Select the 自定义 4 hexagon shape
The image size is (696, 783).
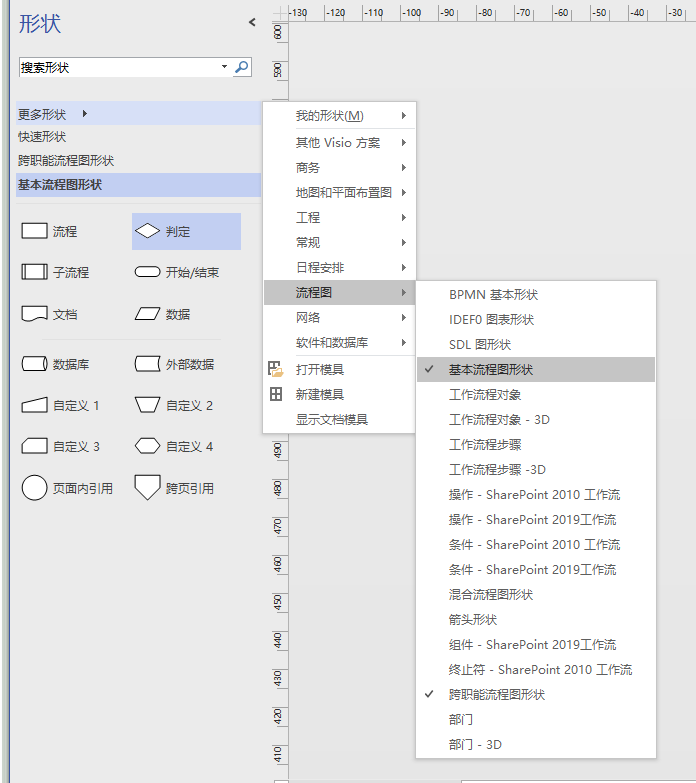click(x=174, y=446)
